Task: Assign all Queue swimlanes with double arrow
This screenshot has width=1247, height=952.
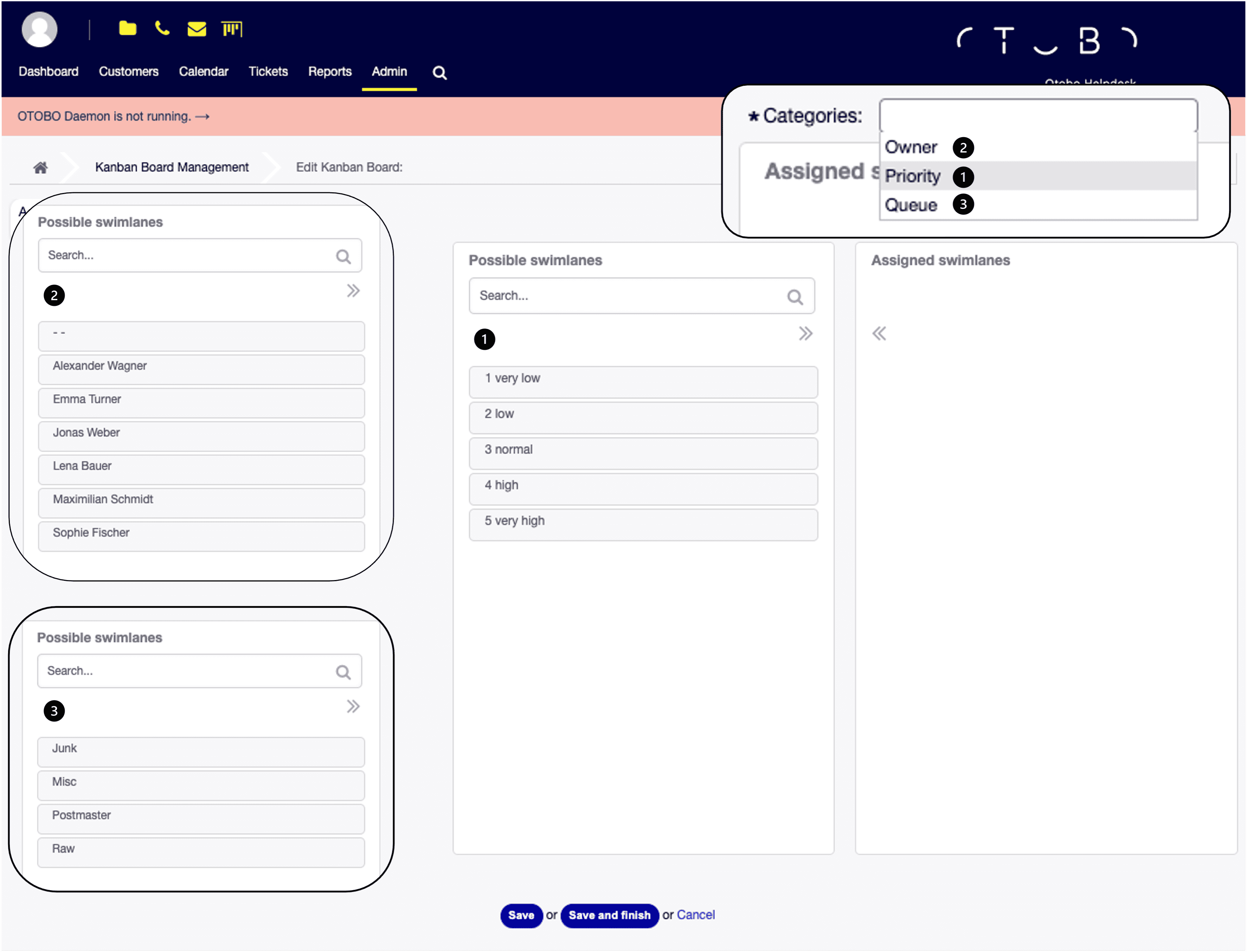Action: (353, 707)
